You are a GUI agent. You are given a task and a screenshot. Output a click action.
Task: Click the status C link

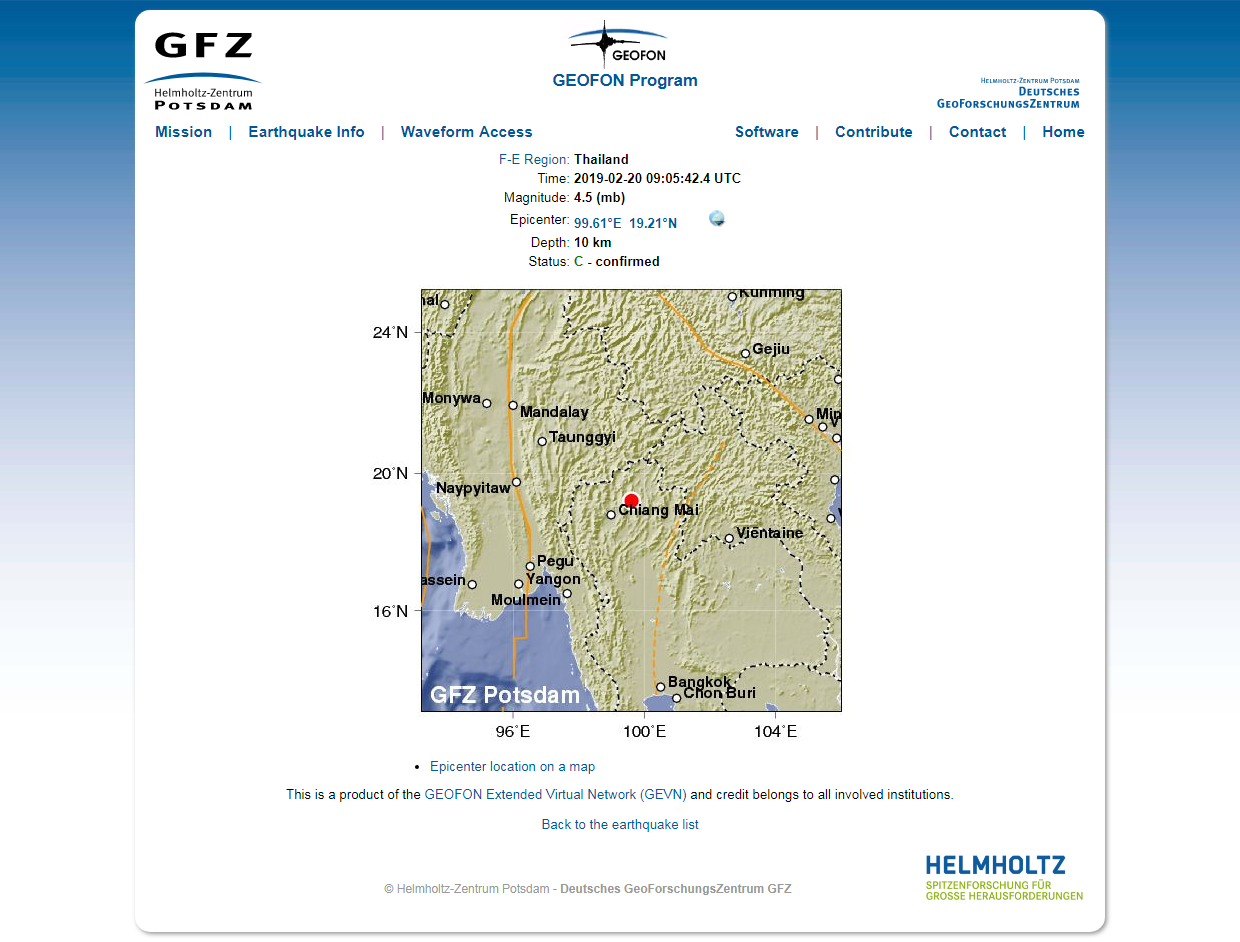tap(578, 262)
